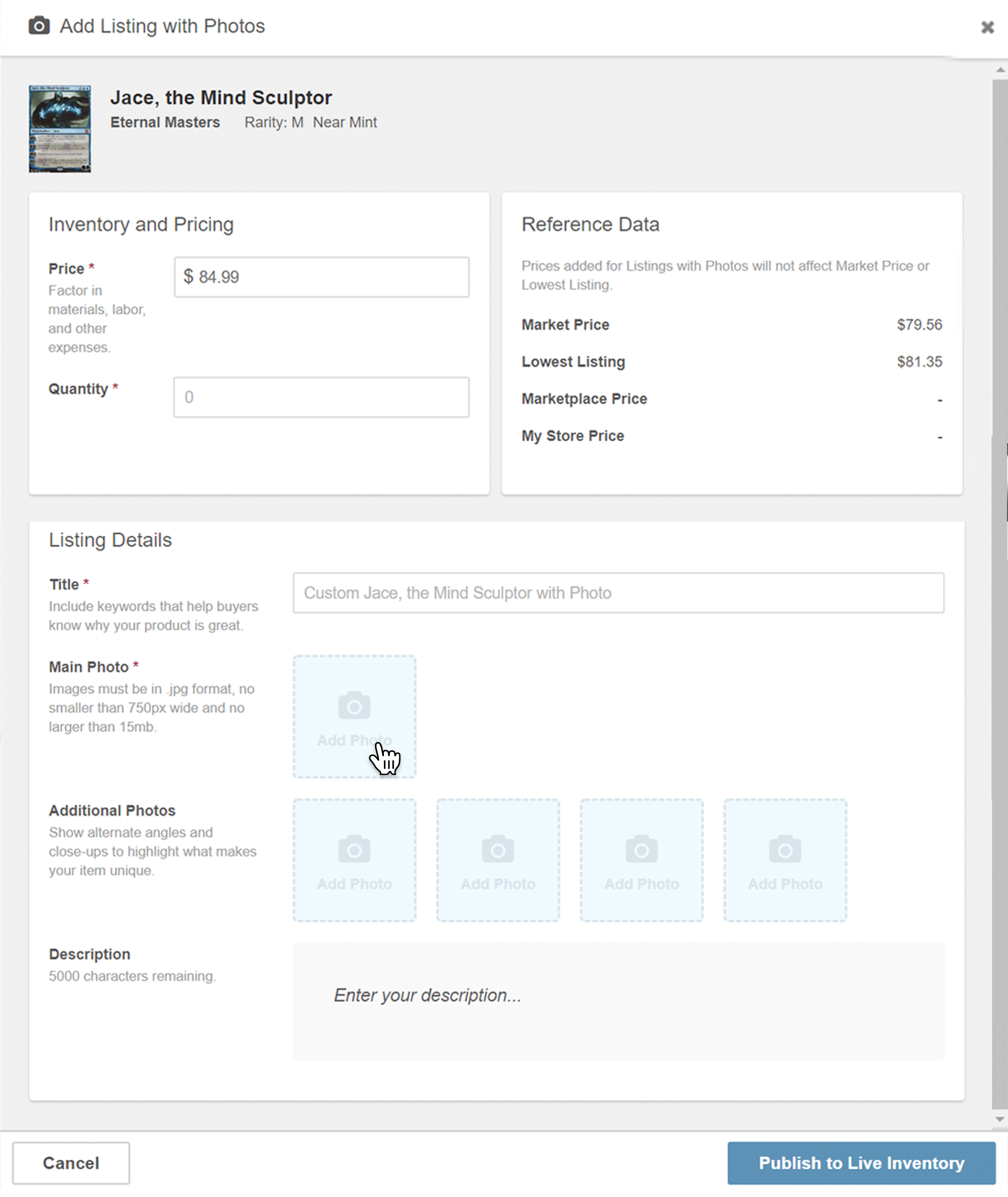Click the camera icon in the dialog header
Viewport: 1008px width, 1197px height.
[39, 25]
